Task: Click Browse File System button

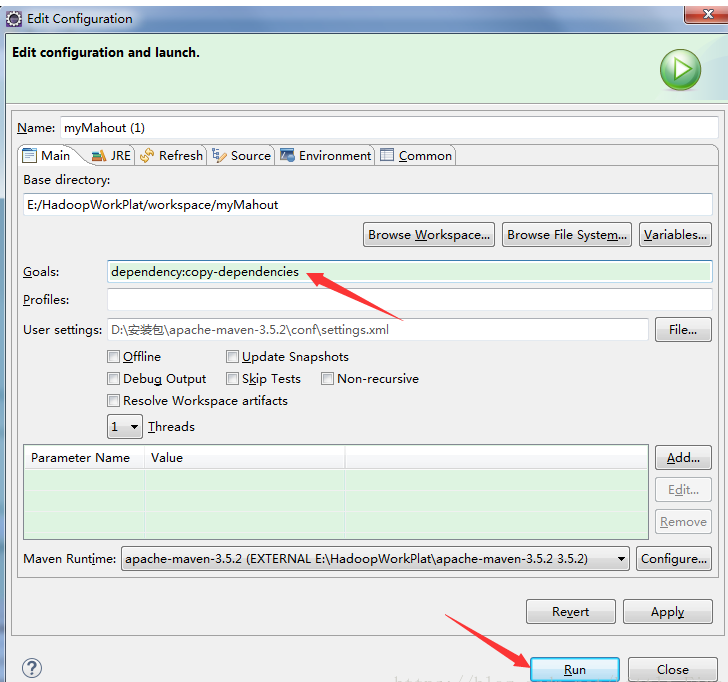Action: tap(567, 235)
